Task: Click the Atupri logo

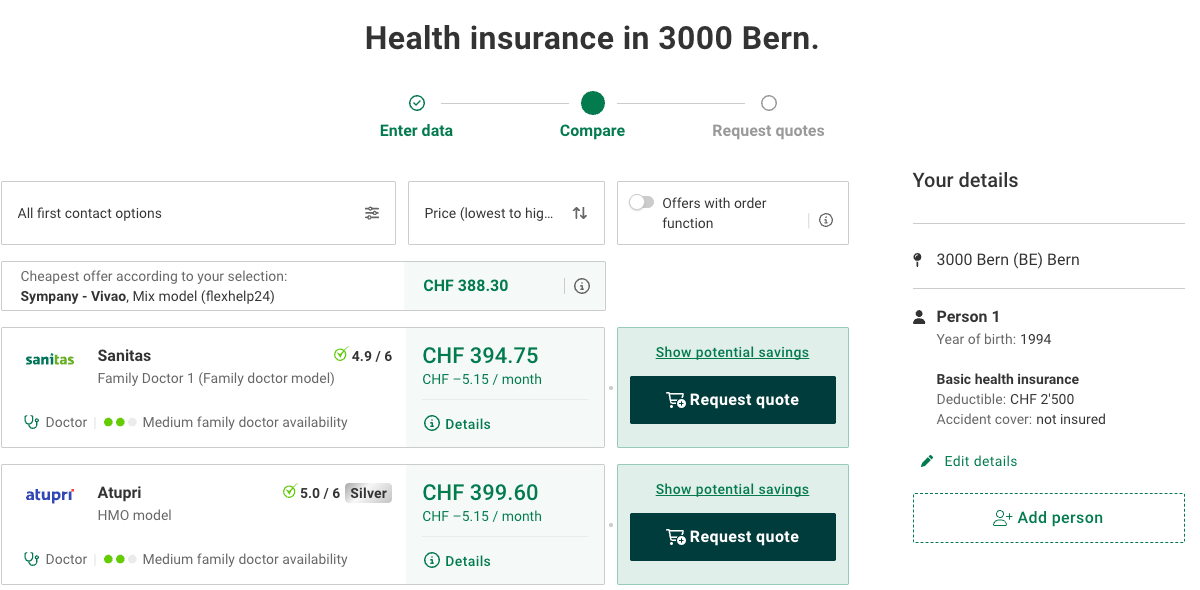Action: (50, 495)
